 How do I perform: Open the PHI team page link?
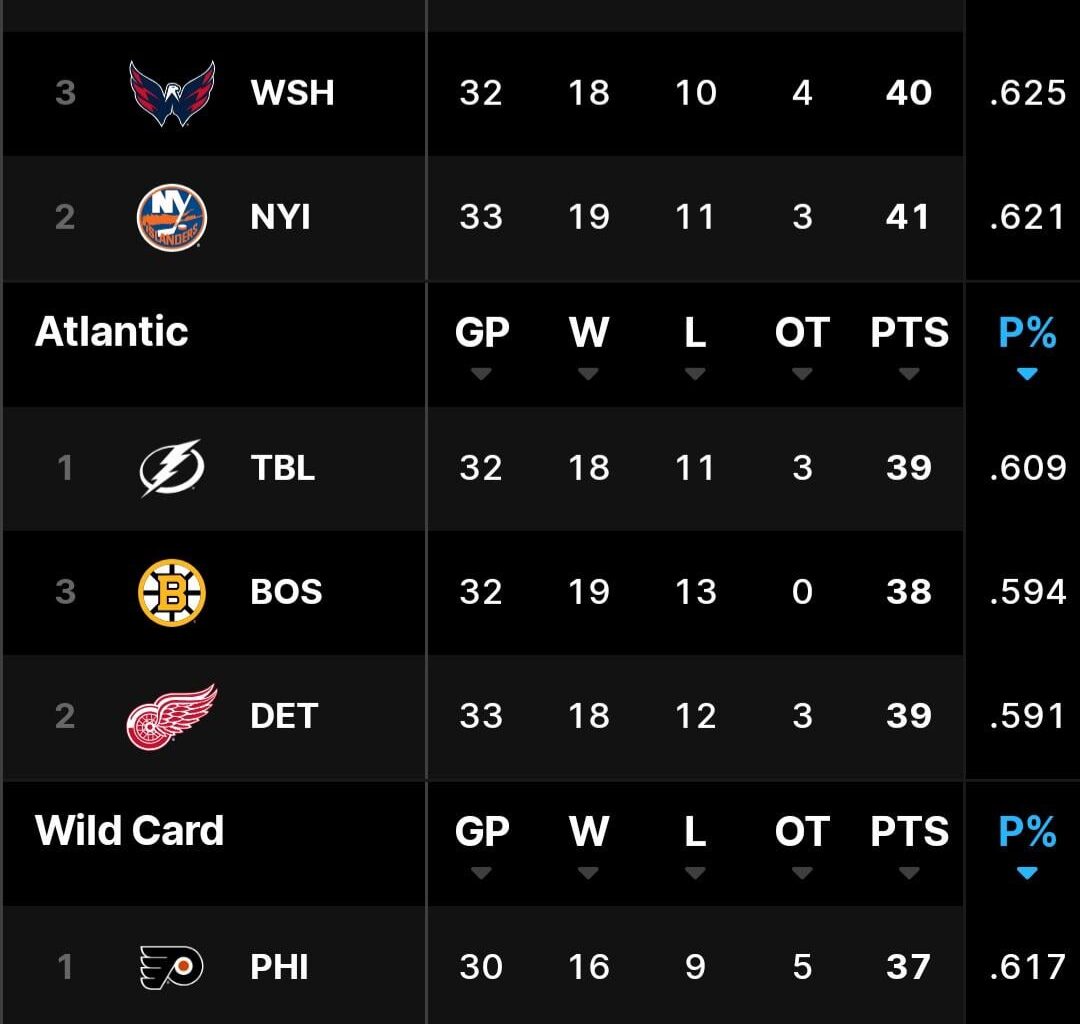[x=279, y=967]
